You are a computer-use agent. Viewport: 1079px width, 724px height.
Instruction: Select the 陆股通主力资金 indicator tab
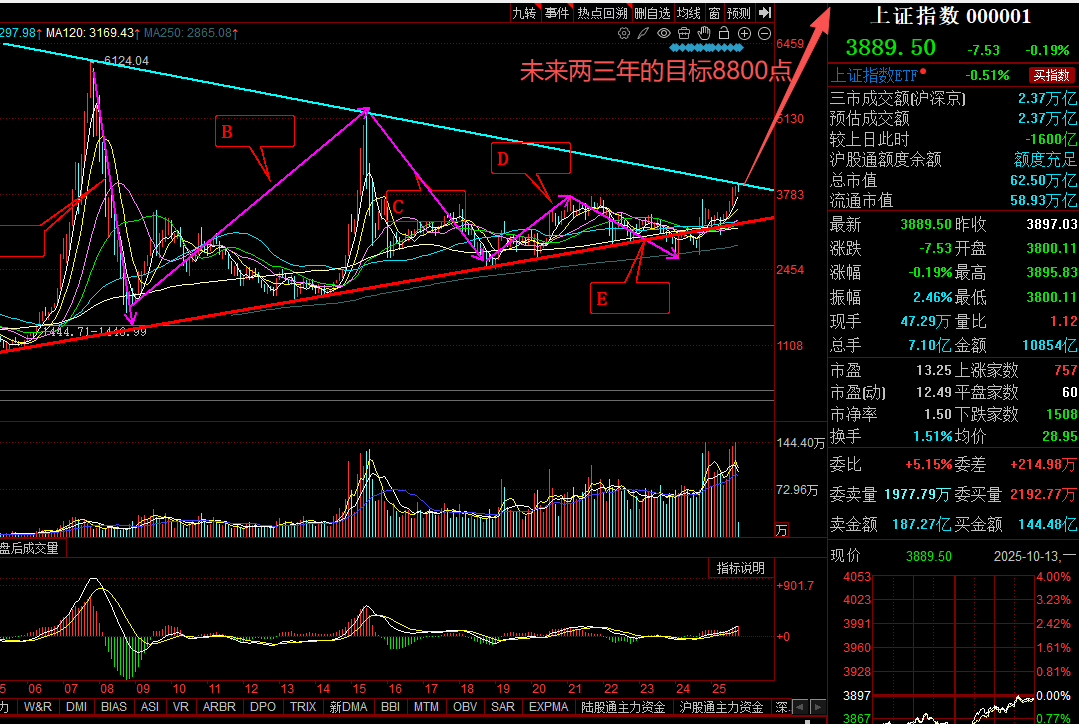pyautogui.click(x=623, y=707)
